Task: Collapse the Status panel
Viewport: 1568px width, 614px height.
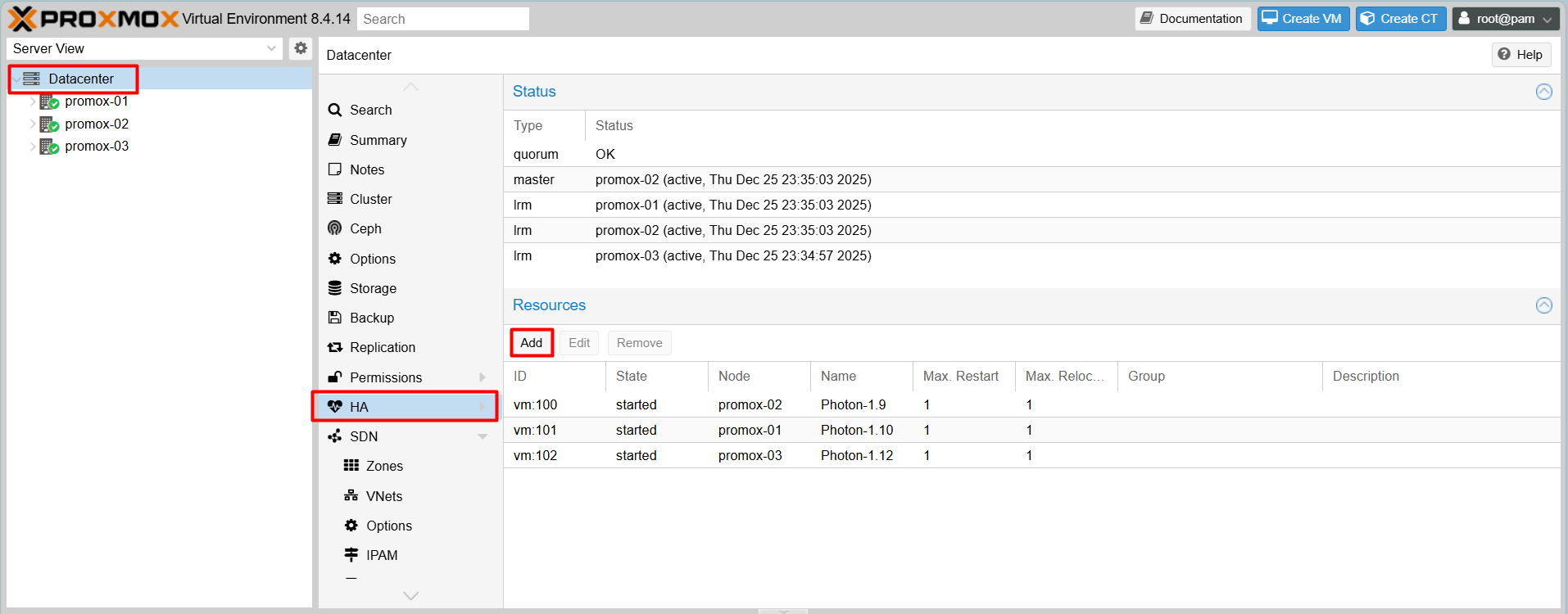Action: (1543, 92)
